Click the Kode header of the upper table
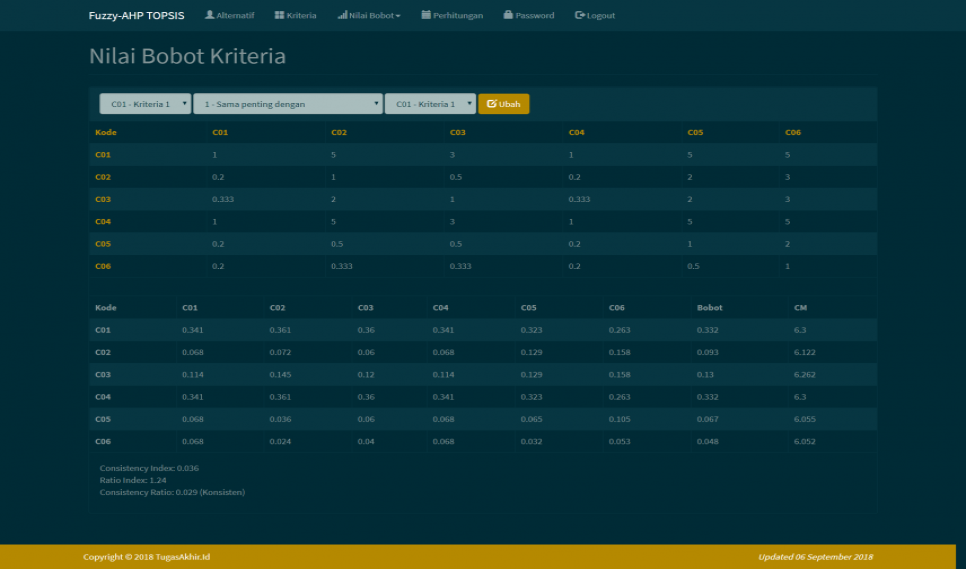This screenshot has height=569, width=966. click(106, 132)
